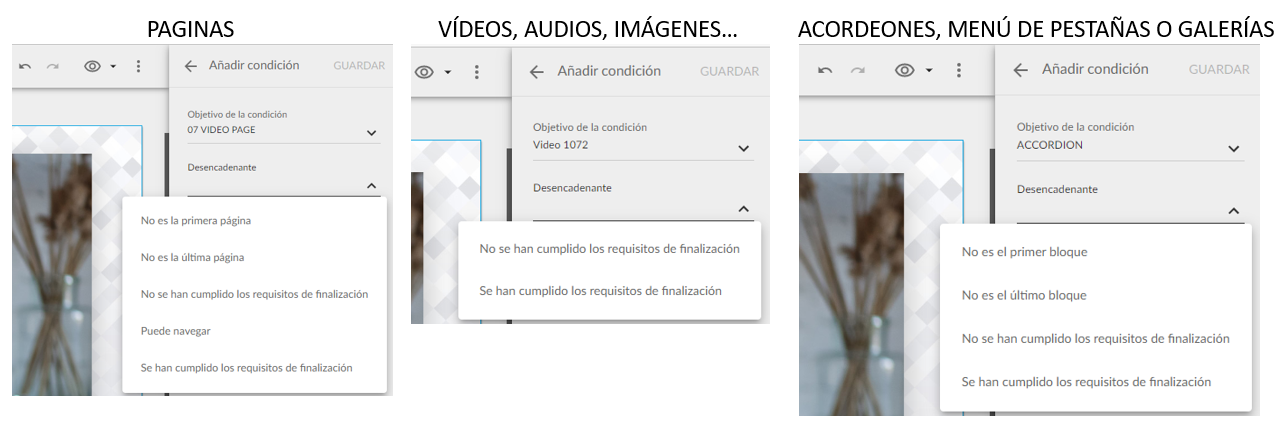
Task: Toggle preview eye icon in PAGINAS panel
Action: pyautogui.click(x=94, y=67)
